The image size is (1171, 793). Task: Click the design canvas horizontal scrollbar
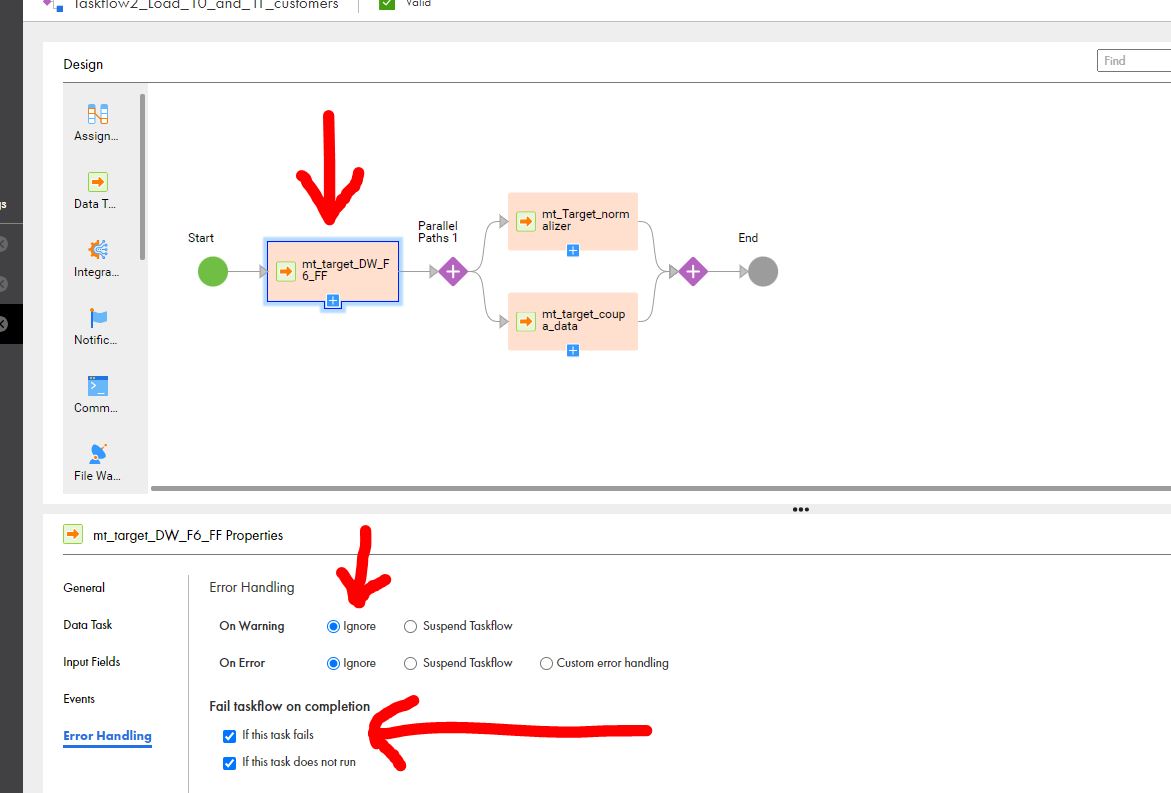pos(660,488)
